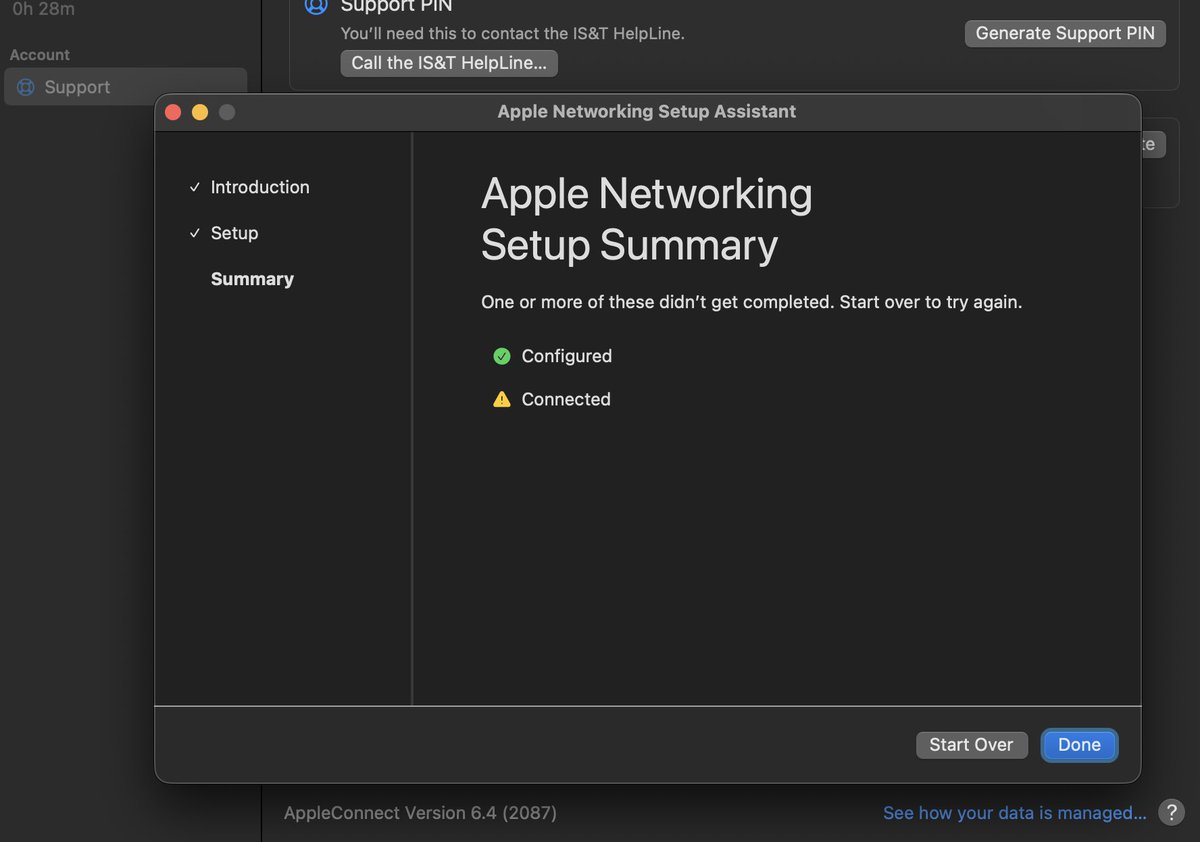The width and height of the screenshot is (1200, 842).
Task: Click Generate Support PIN button
Action: [1065, 33]
